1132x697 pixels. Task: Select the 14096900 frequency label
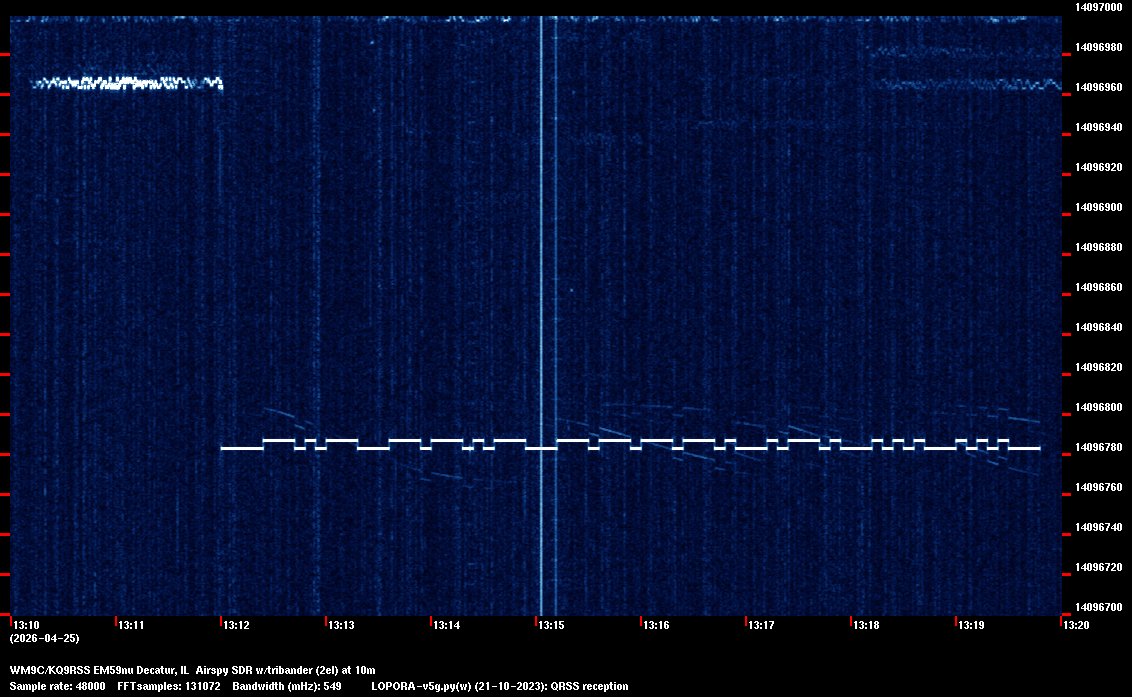(x=1096, y=208)
